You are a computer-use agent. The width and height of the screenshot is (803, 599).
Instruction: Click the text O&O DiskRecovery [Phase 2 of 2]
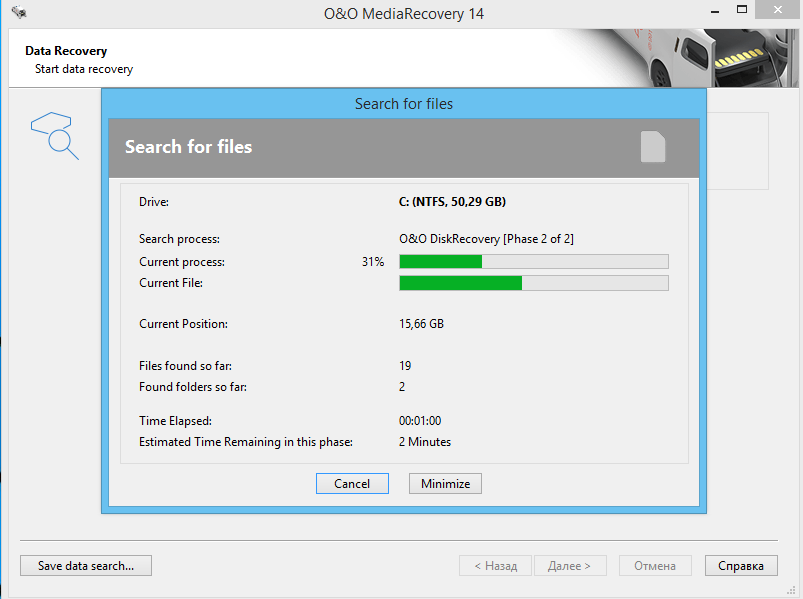pos(486,239)
